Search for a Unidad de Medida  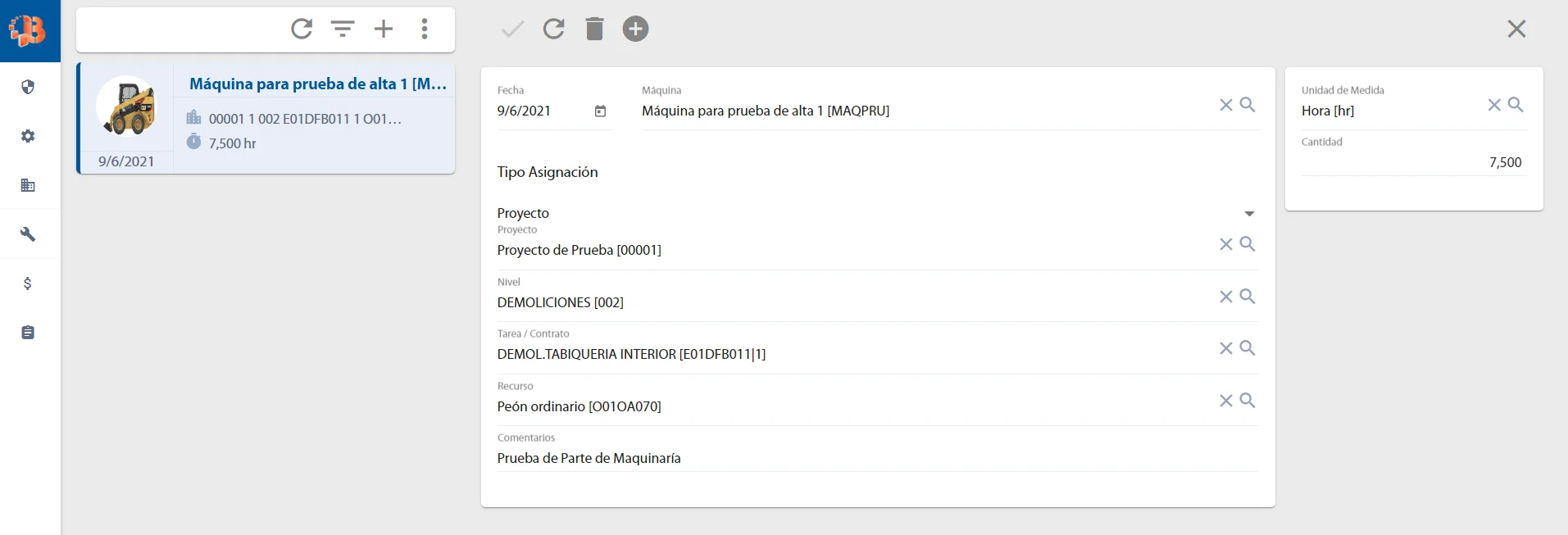point(1516,104)
